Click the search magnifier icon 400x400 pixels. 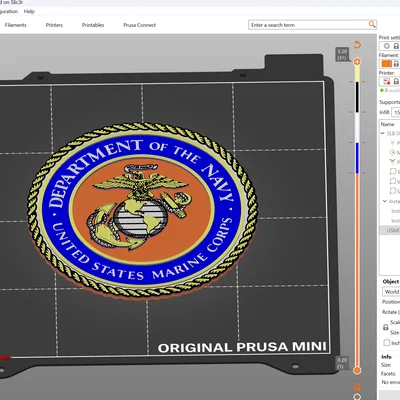(x=372, y=24)
